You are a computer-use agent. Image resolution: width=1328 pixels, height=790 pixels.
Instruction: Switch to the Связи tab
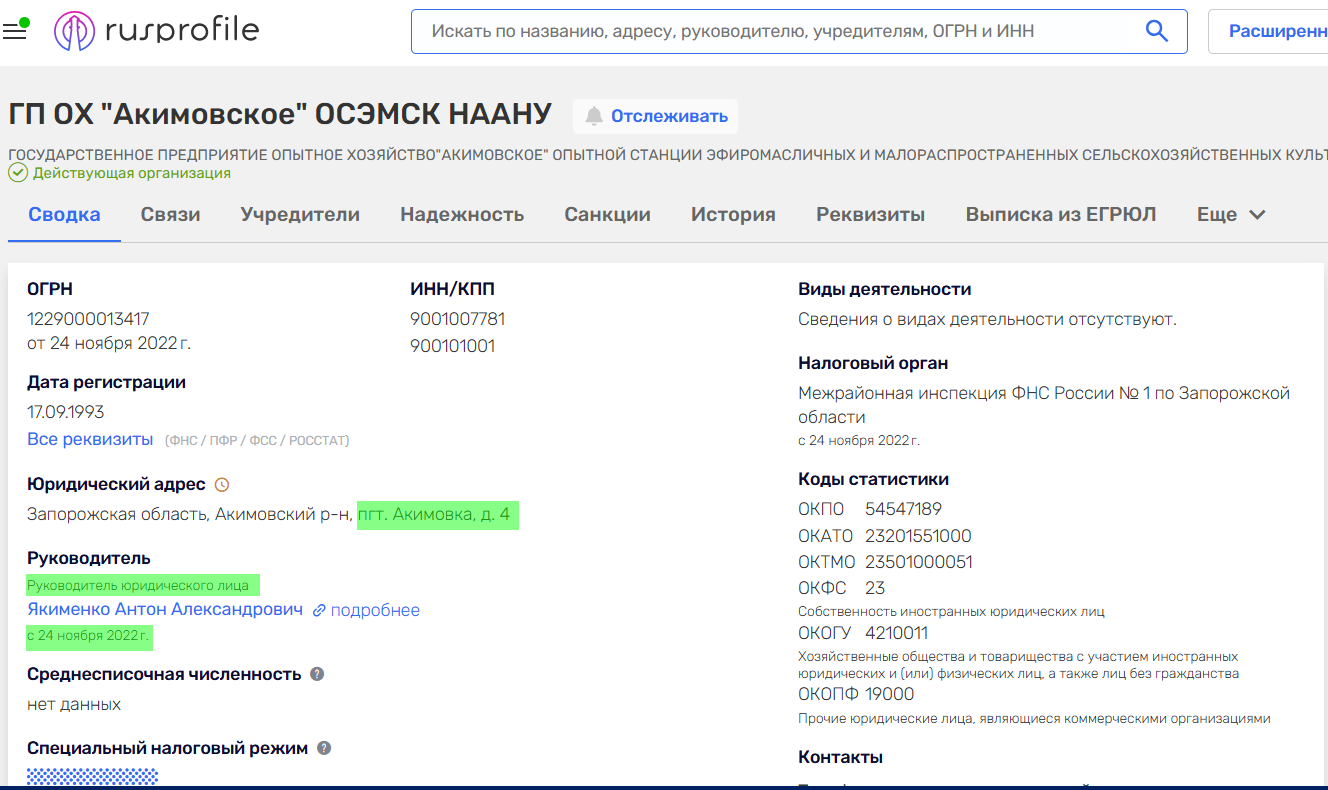(170, 214)
